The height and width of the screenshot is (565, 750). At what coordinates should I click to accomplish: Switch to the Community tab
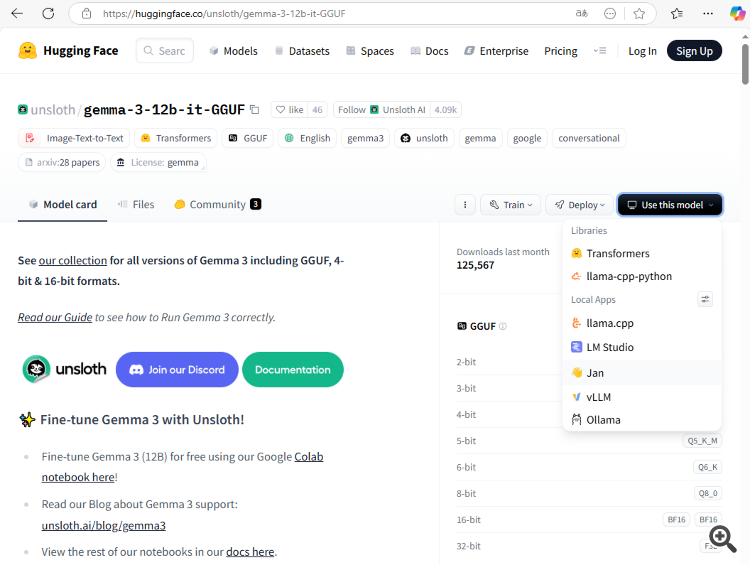(x=218, y=205)
